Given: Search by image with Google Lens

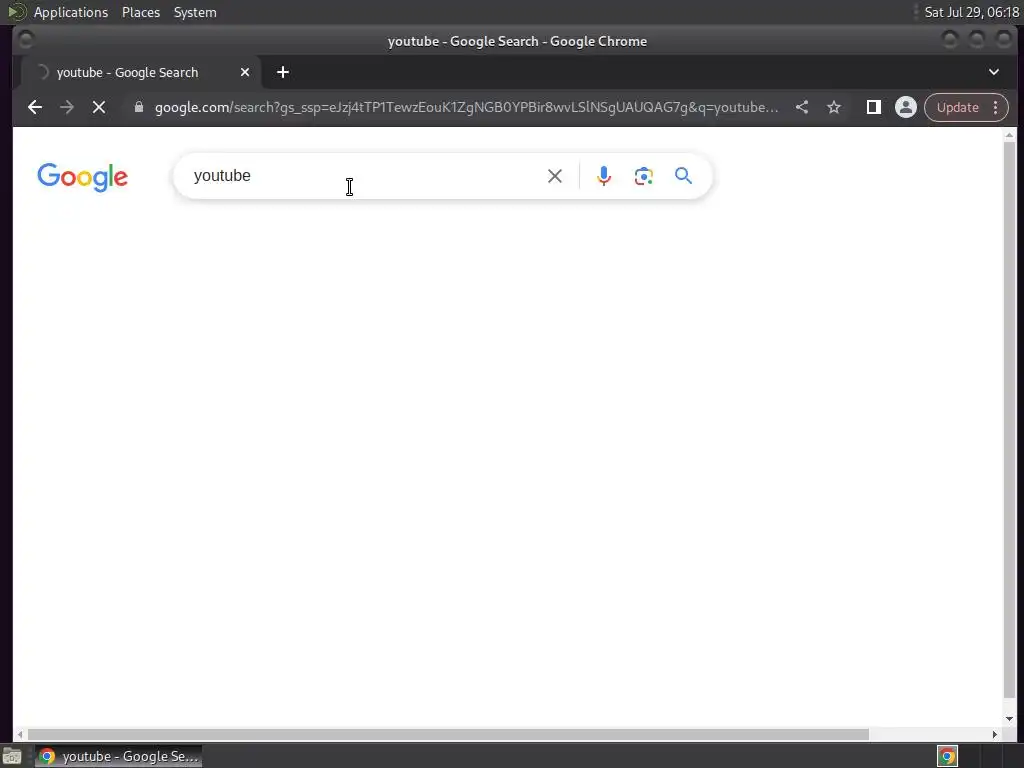Looking at the screenshot, I should (643, 176).
